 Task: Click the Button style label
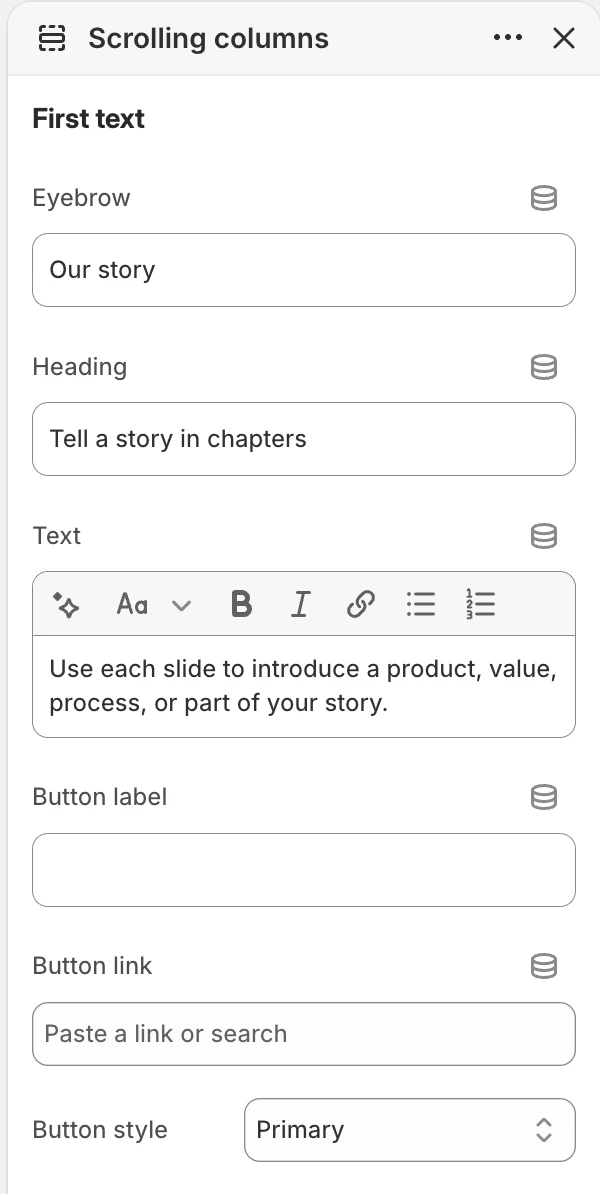[100, 1130]
